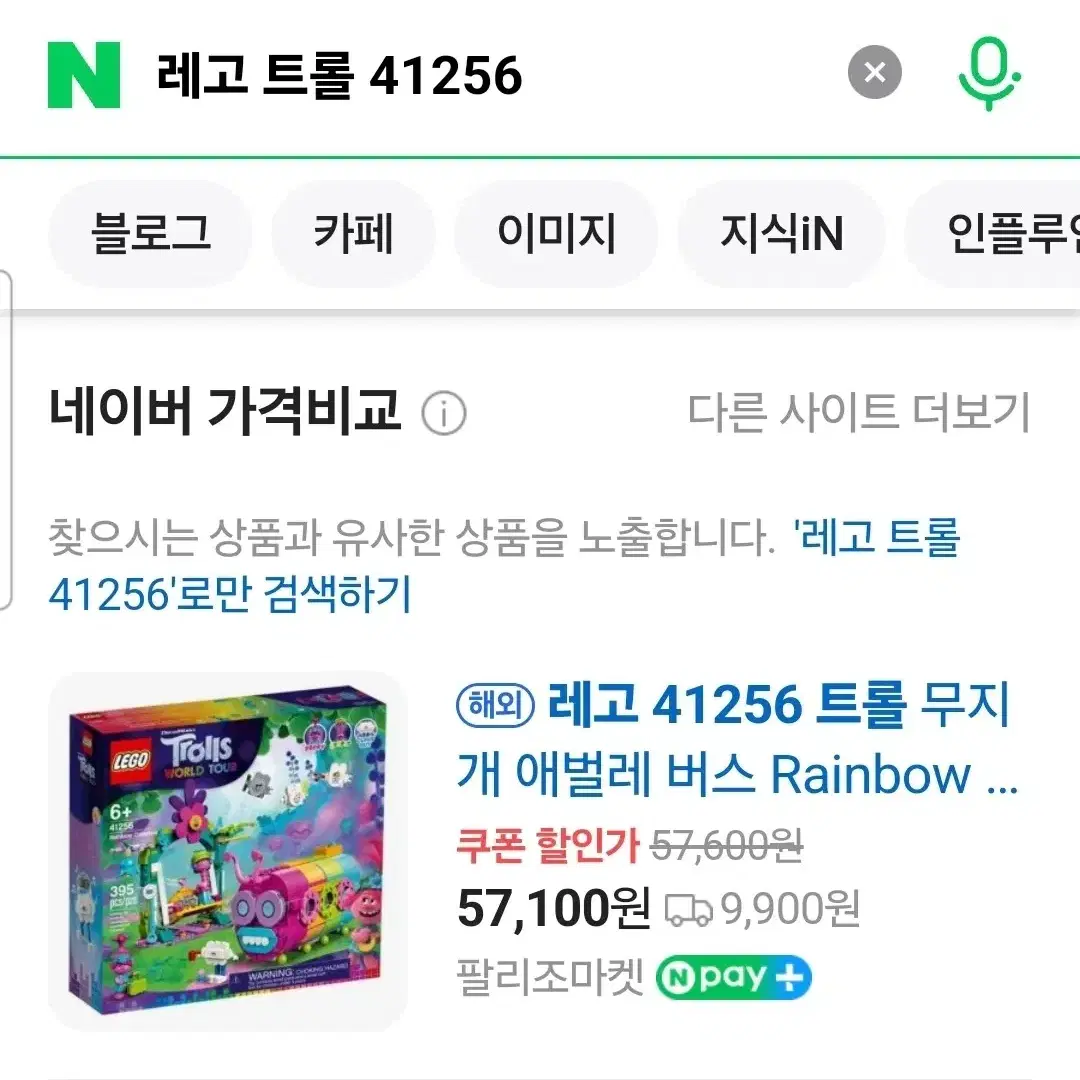The image size is (1080, 1080).
Task: Open Naver home via green N logo
Action: (84, 74)
